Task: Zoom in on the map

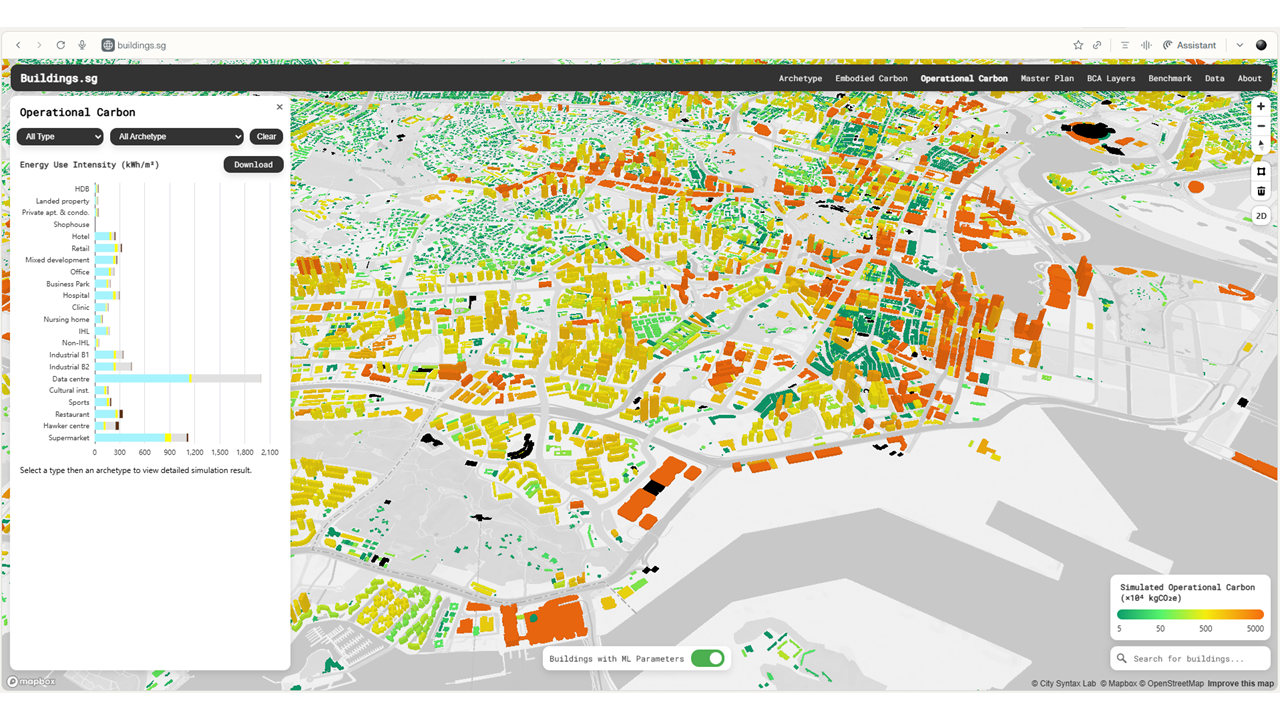Action: [x=1261, y=106]
